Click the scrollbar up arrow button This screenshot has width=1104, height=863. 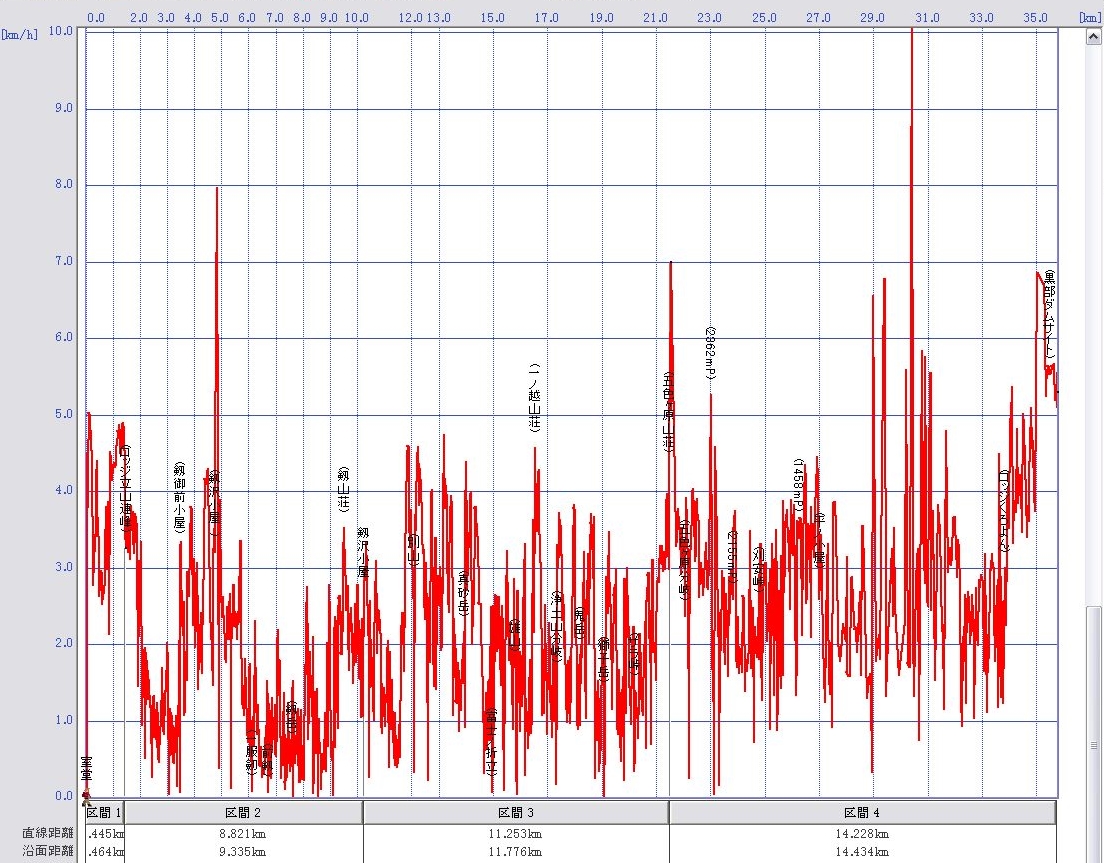tap(1094, 34)
